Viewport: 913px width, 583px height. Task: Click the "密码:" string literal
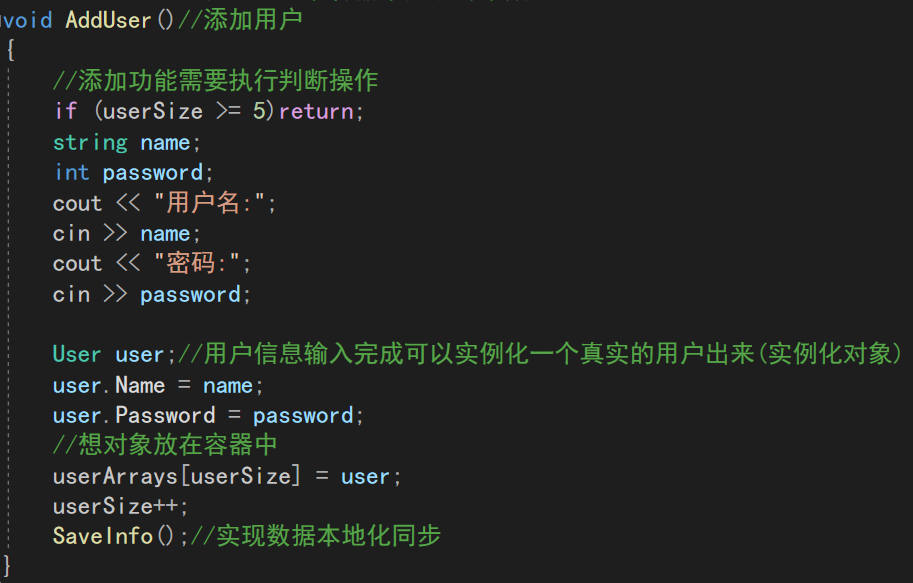198,264
